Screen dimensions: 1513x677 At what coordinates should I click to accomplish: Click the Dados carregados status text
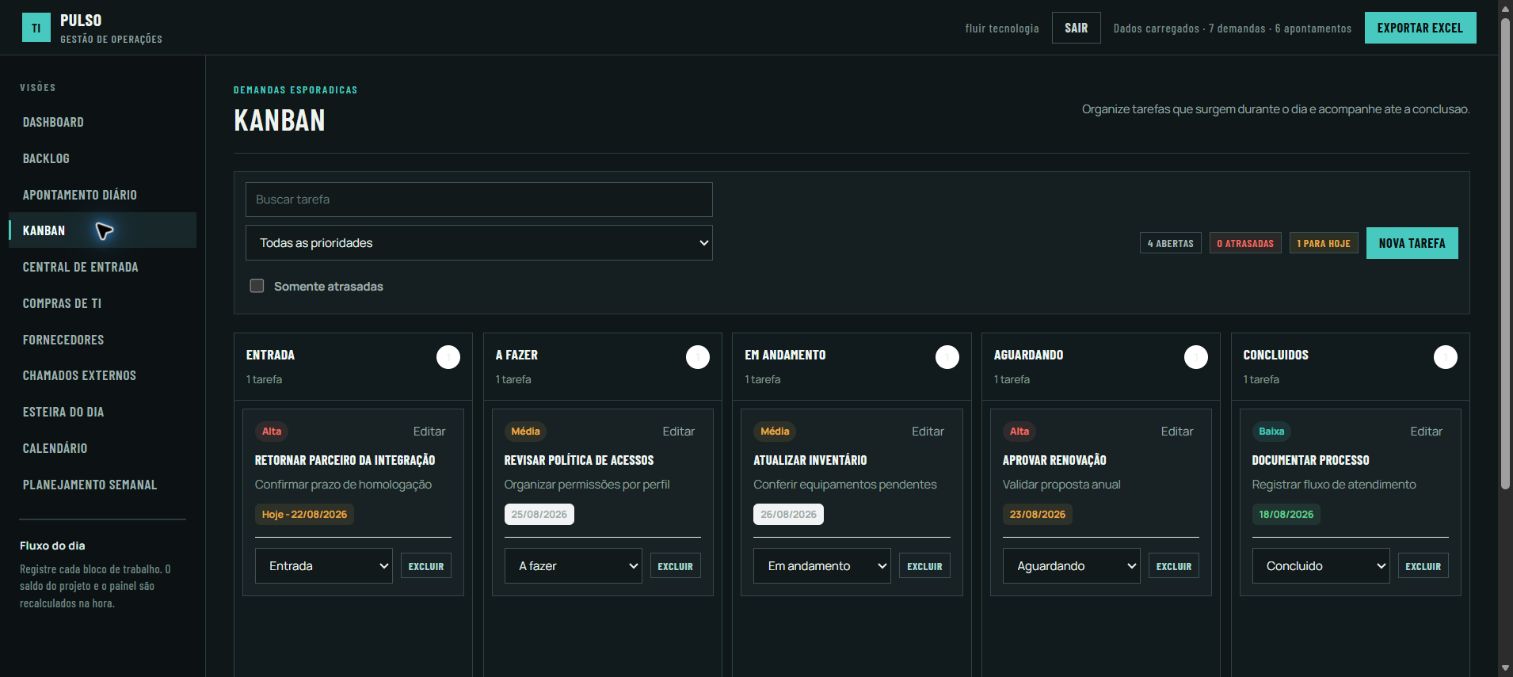click(x=1232, y=28)
